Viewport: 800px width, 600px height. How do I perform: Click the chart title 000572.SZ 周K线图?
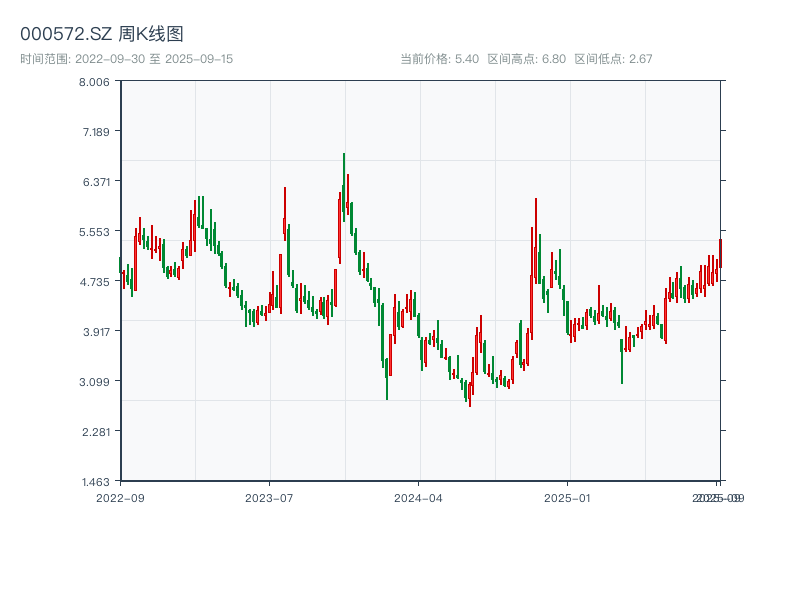[102, 34]
